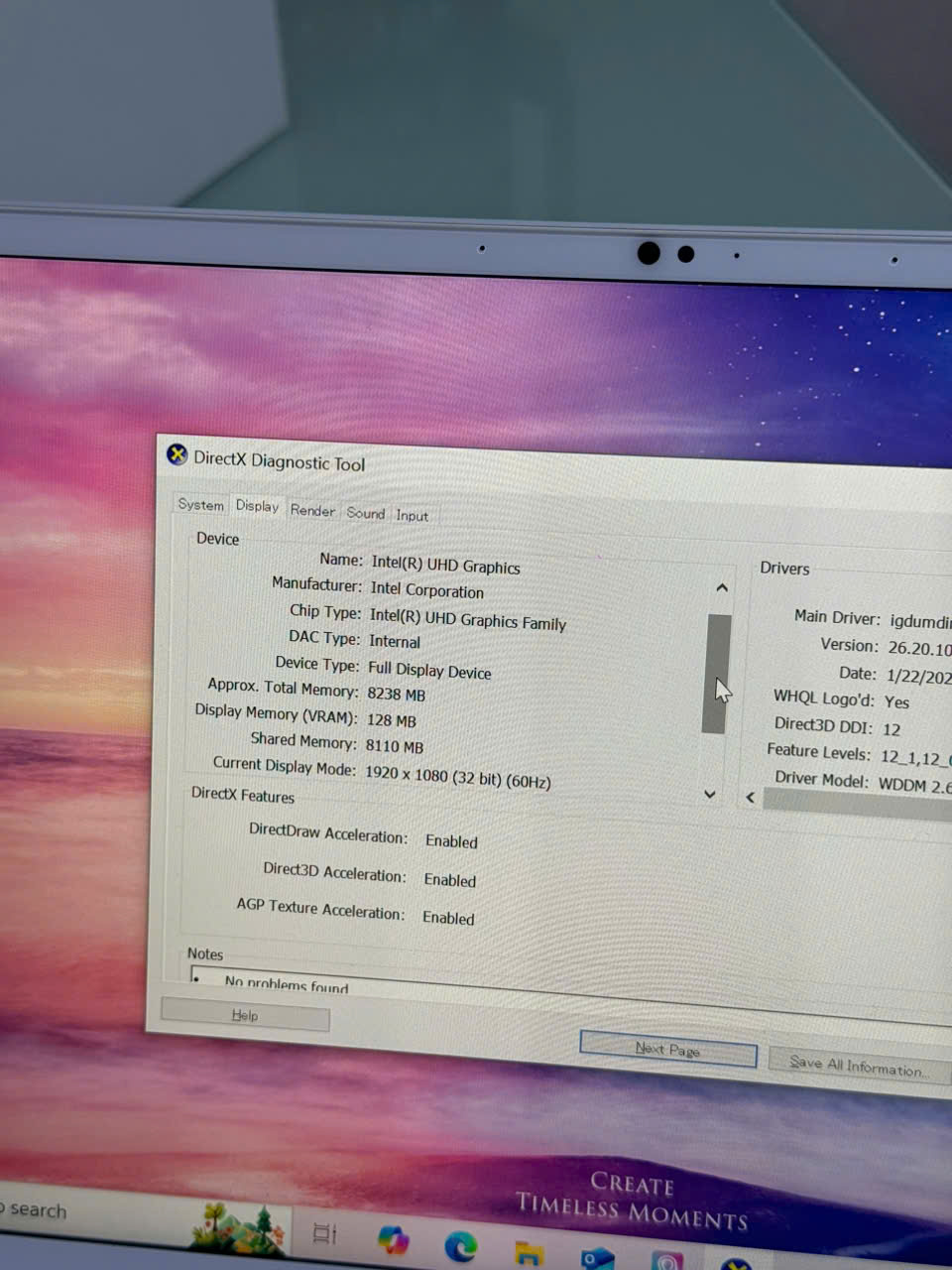Open File Explorer from the taskbar
The height and width of the screenshot is (1270, 952).
click(x=529, y=1253)
